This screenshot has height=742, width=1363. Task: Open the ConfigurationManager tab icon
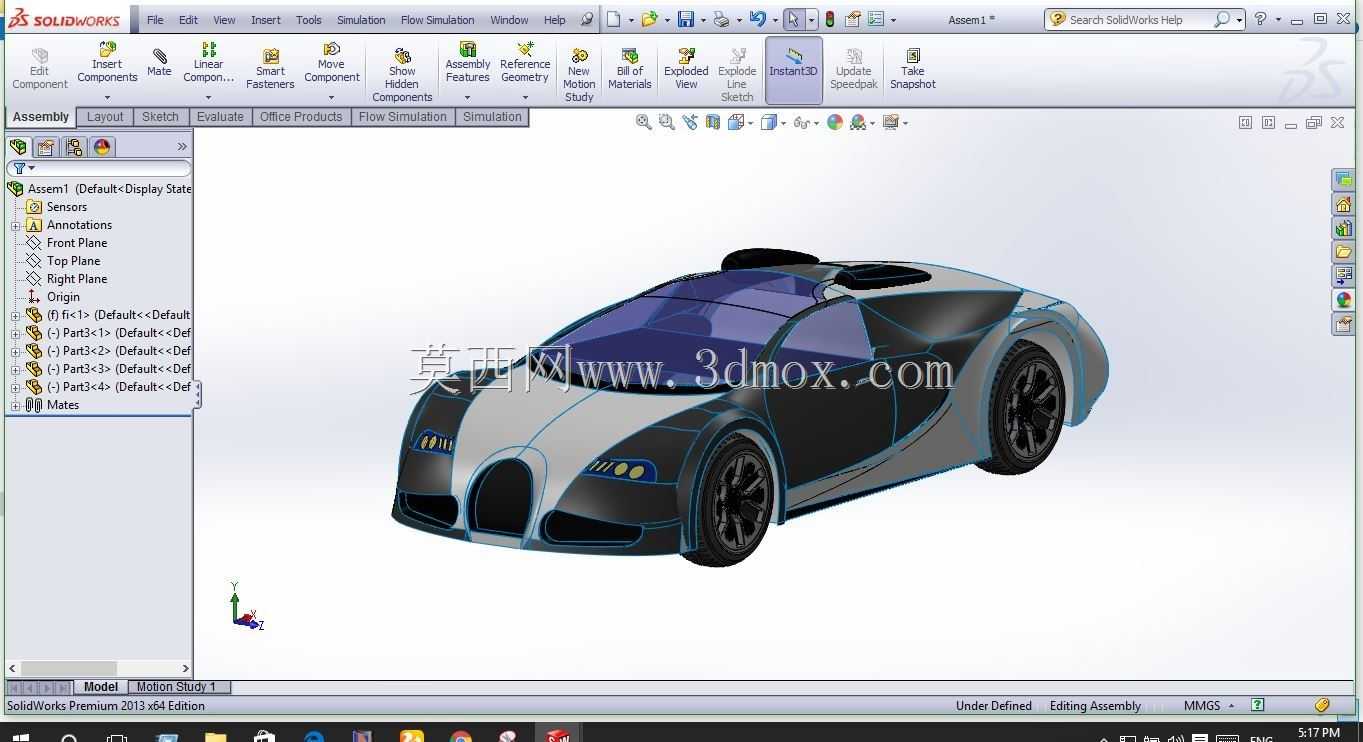coord(74,147)
